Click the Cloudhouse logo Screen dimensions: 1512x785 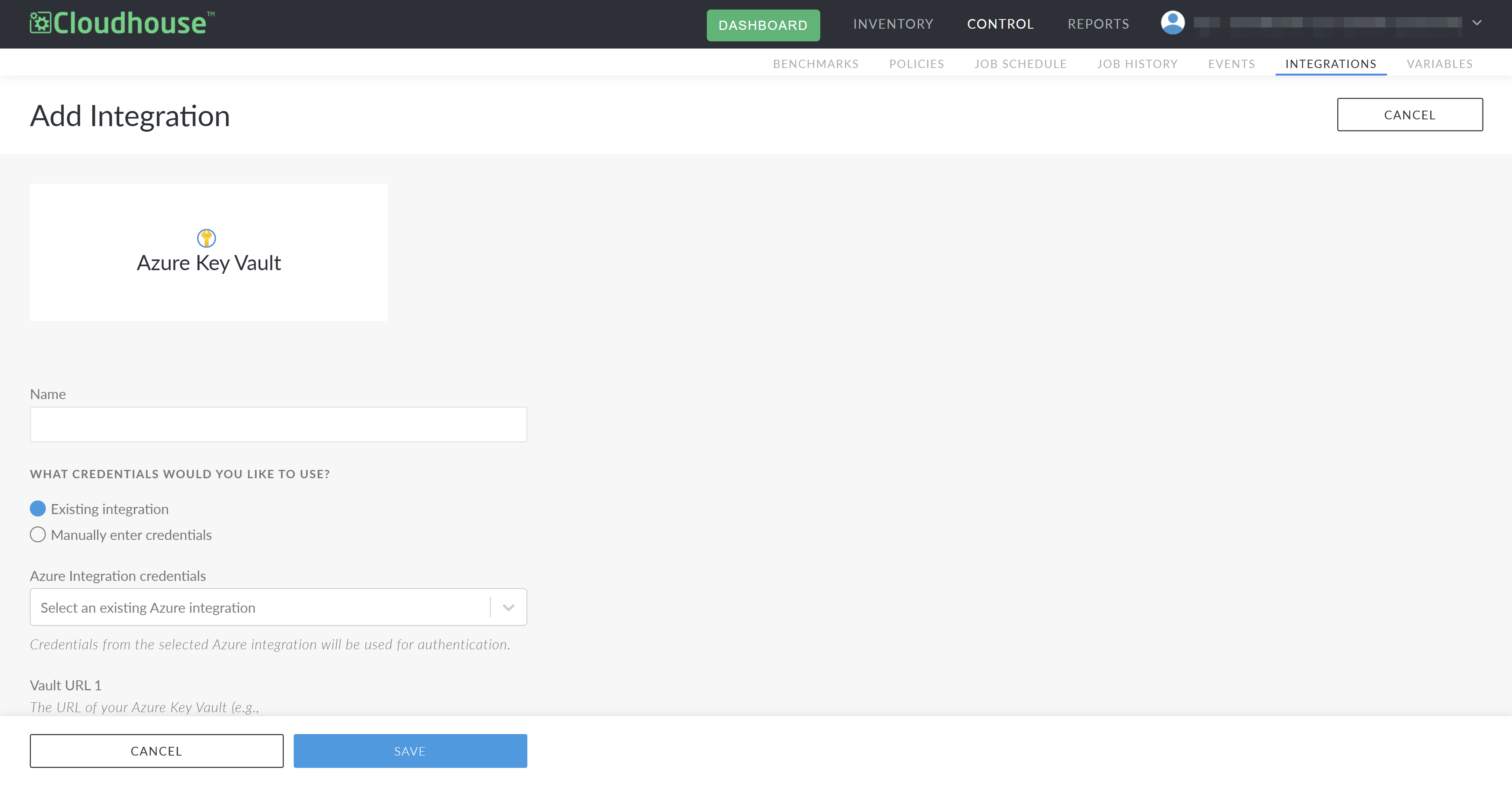[x=122, y=23]
